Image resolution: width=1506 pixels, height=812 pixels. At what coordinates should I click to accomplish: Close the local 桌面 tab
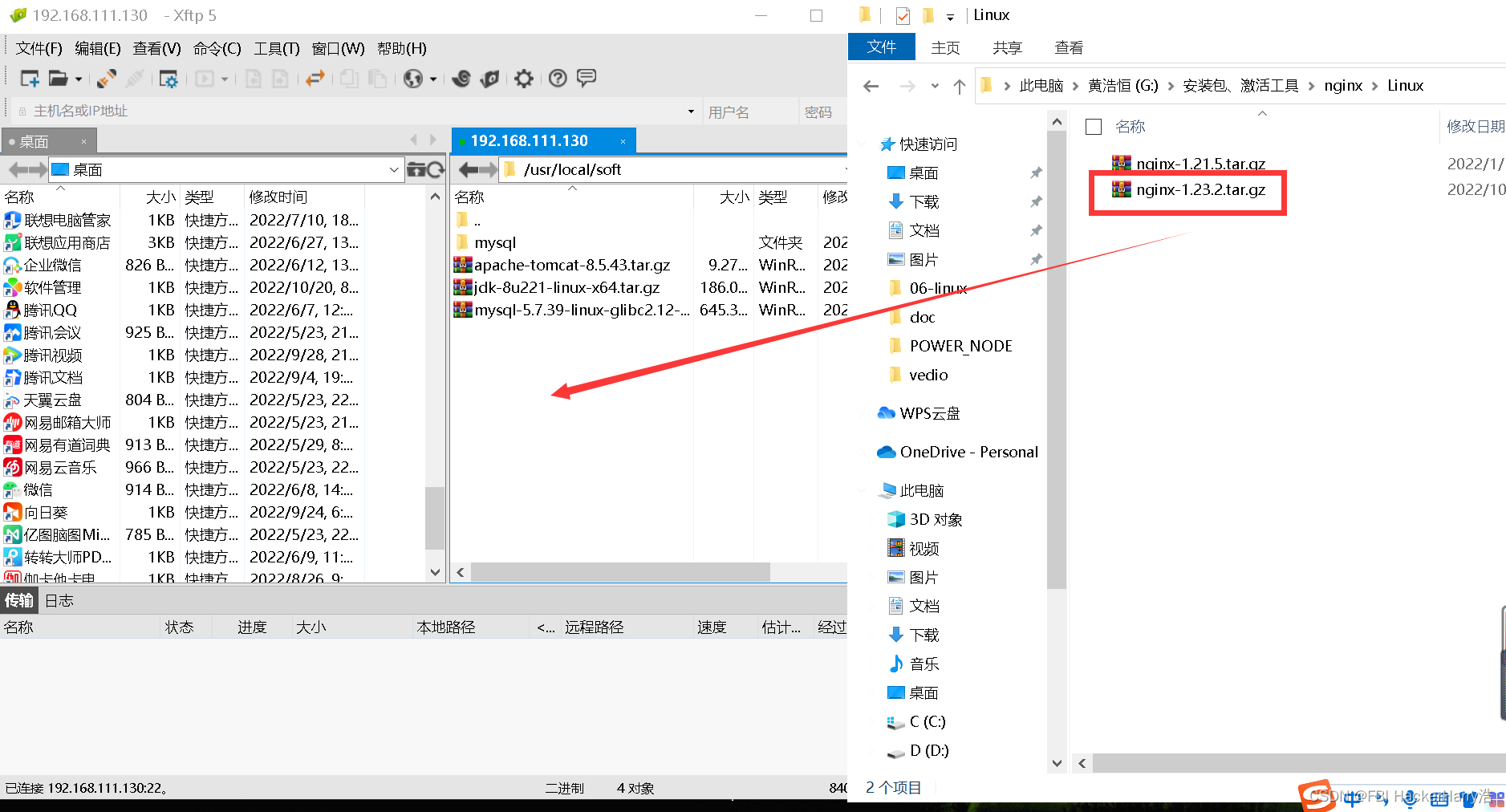pyautogui.click(x=83, y=142)
